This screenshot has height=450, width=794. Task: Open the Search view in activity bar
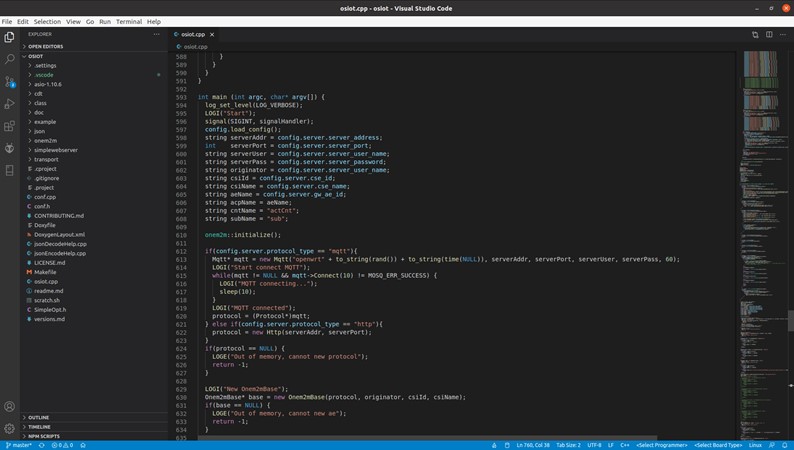tap(9, 59)
